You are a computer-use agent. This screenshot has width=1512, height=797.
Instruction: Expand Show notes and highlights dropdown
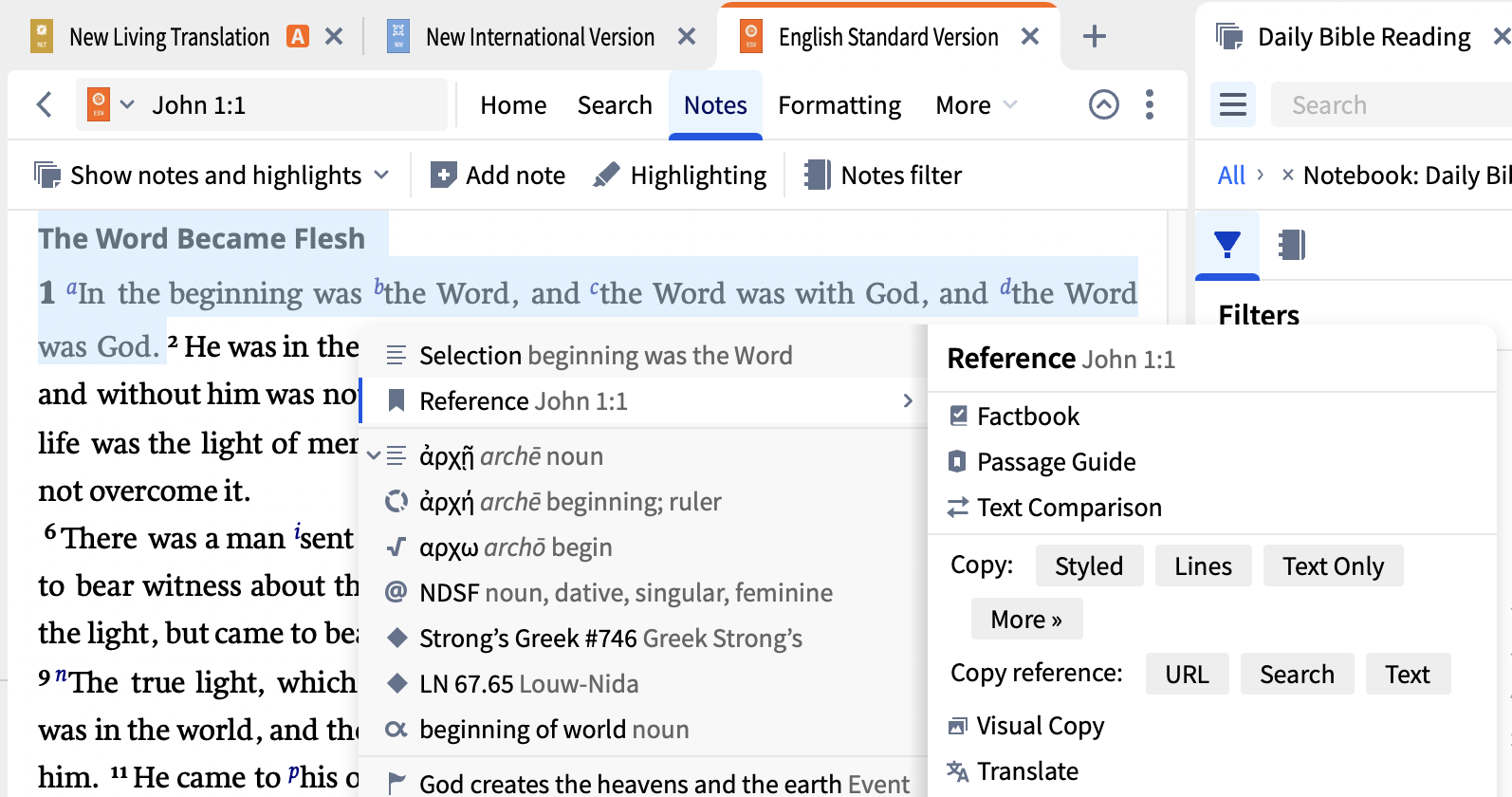click(212, 176)
